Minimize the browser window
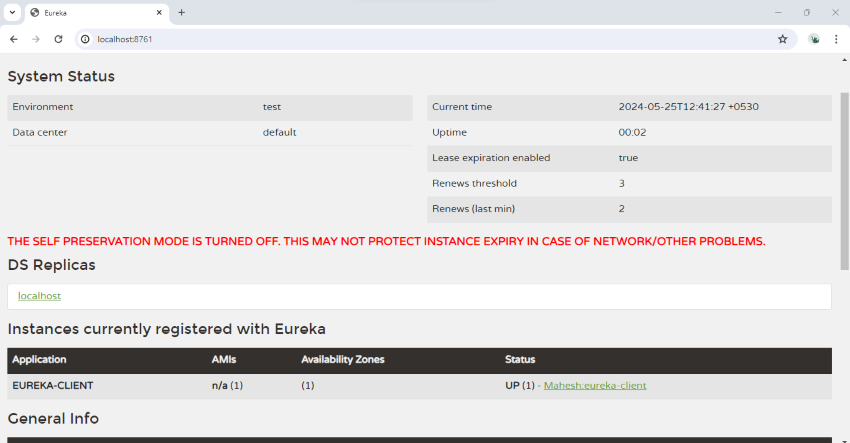 coord(778,12)
